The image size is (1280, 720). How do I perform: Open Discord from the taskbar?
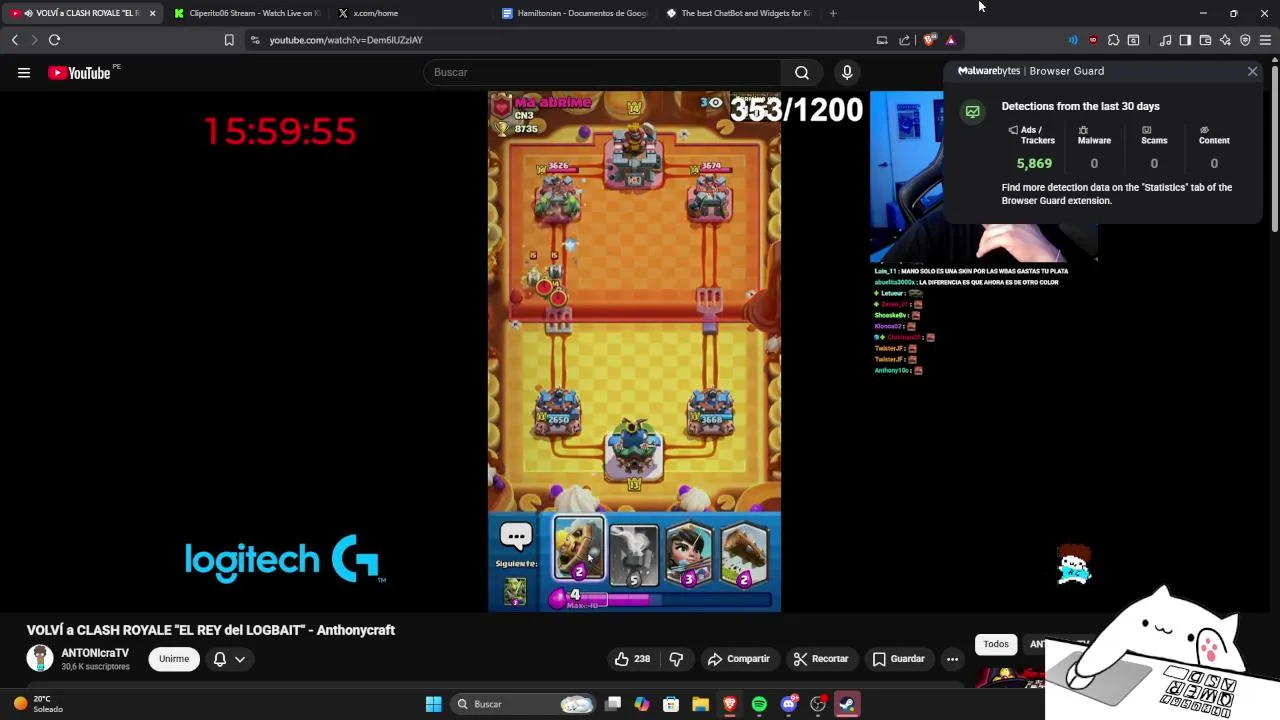tap(788, 704)
